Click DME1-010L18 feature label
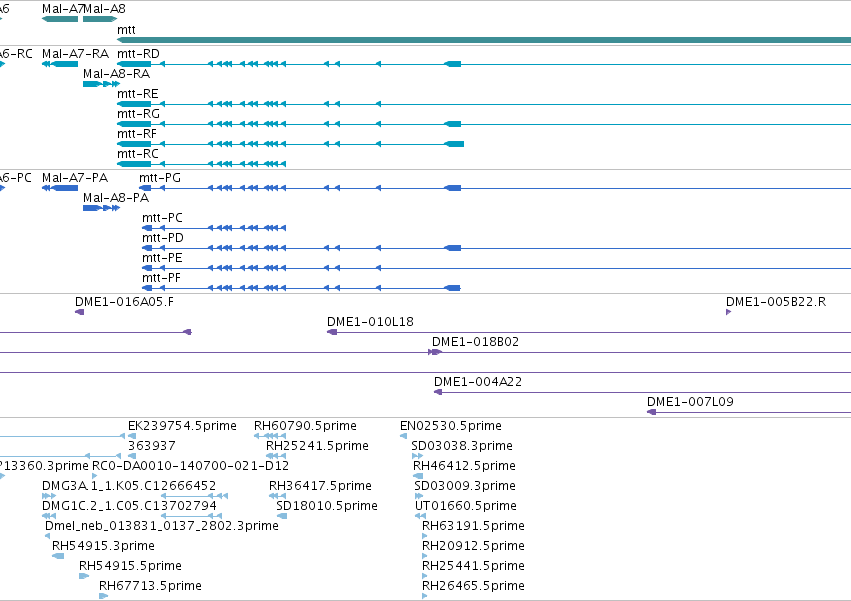The height and width of the screenshot is (601, 851). [370, 322]
